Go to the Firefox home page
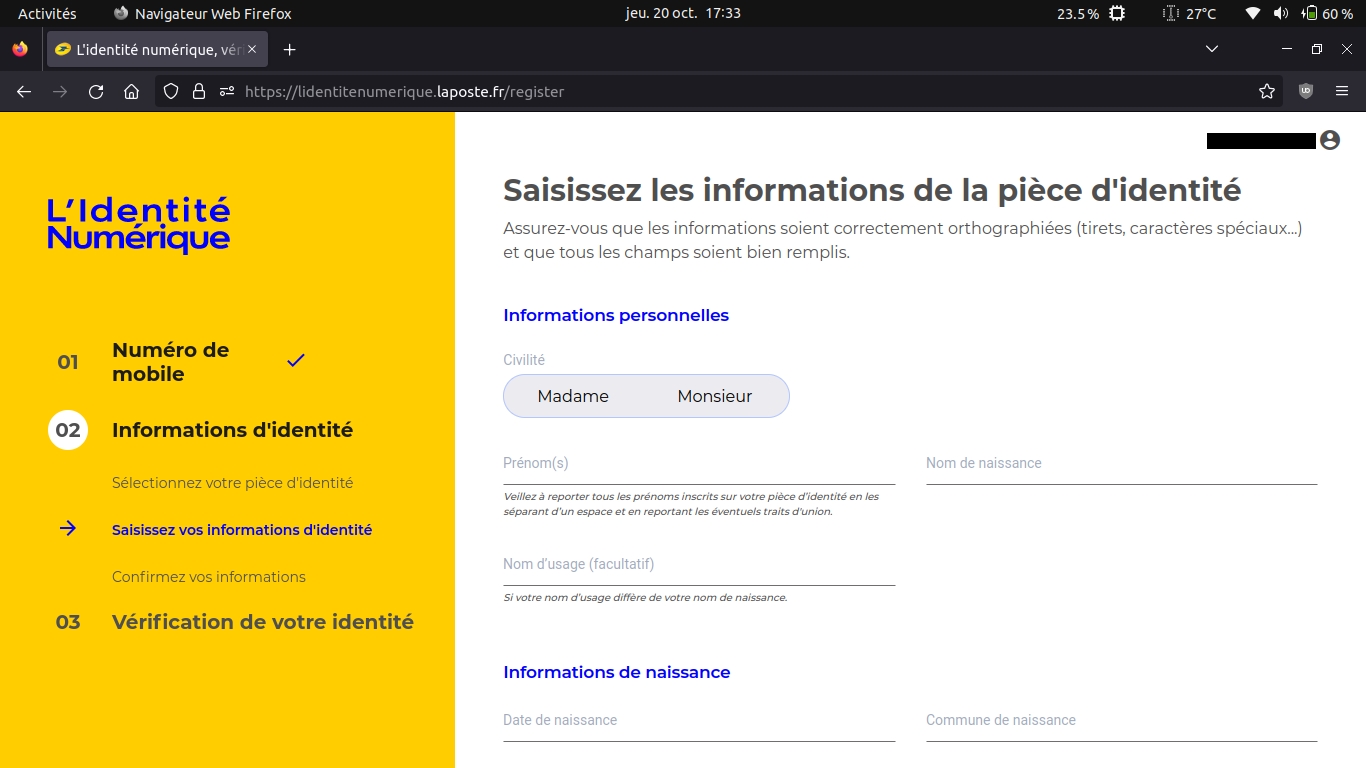Image resolution: width=1366 pixels, height=768 pixels. (x=131, y=92)
